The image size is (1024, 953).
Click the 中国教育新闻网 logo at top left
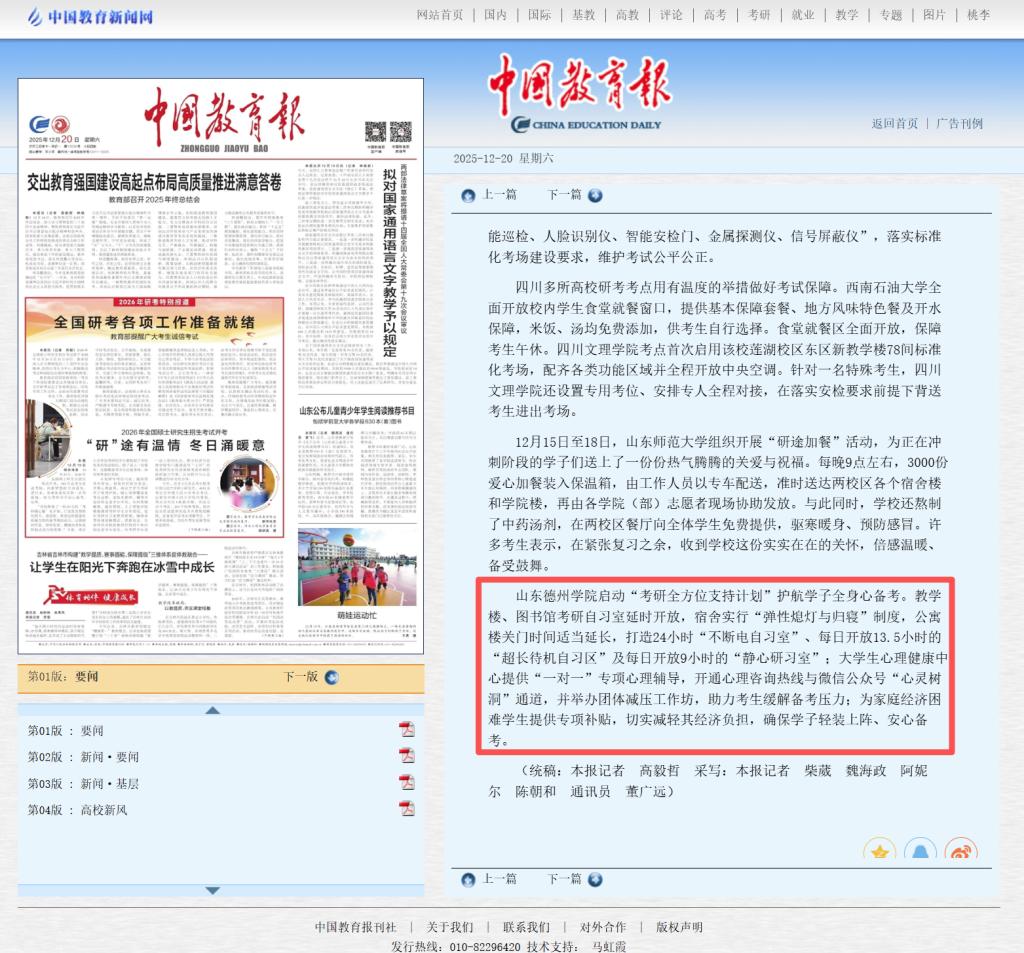point(90,16)
